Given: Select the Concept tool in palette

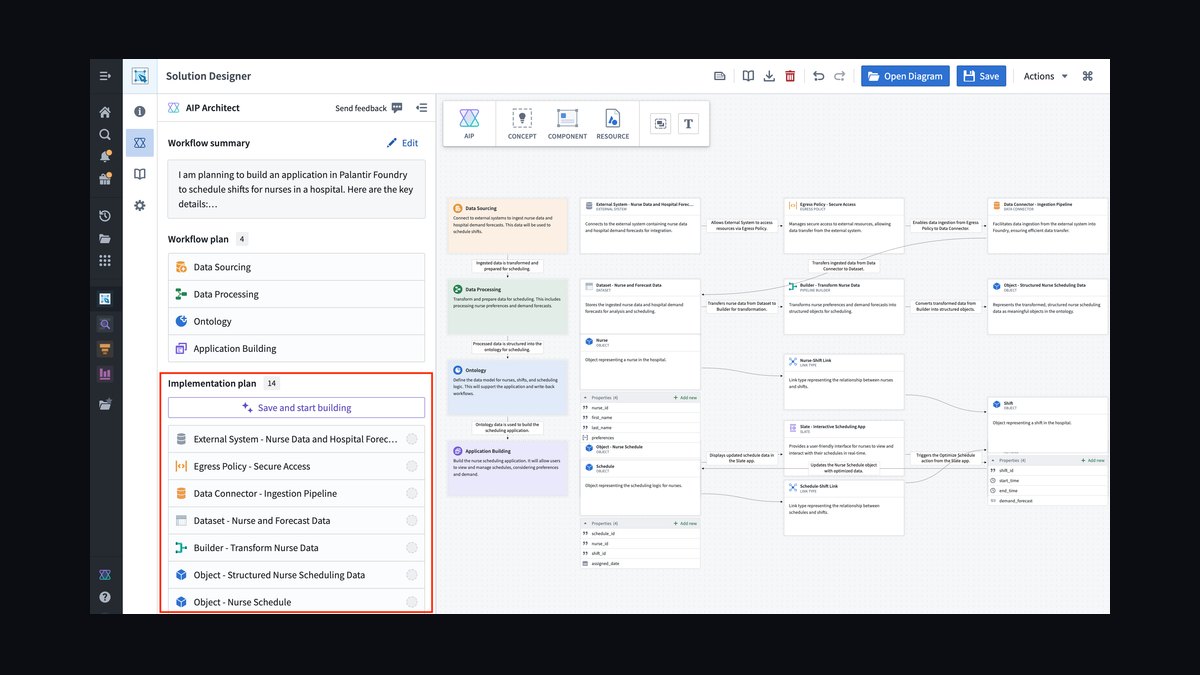Looking at the screenshot, I should [522, 124].
